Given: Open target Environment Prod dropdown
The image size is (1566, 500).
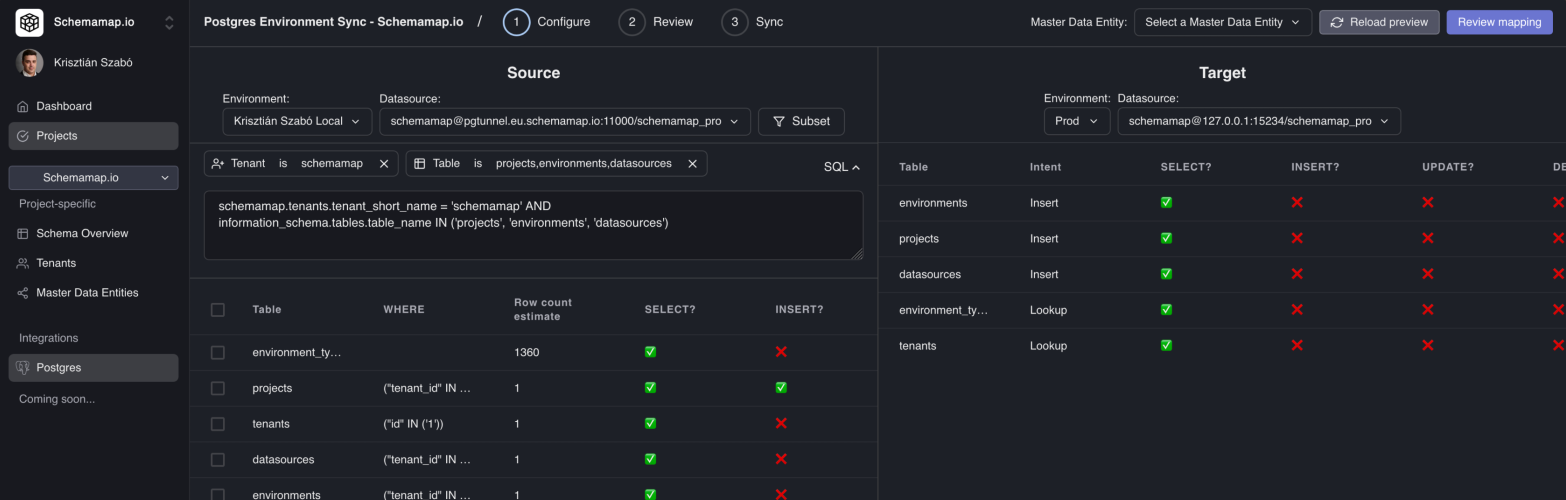Looking at the screenshot, I should [1077, 121].
